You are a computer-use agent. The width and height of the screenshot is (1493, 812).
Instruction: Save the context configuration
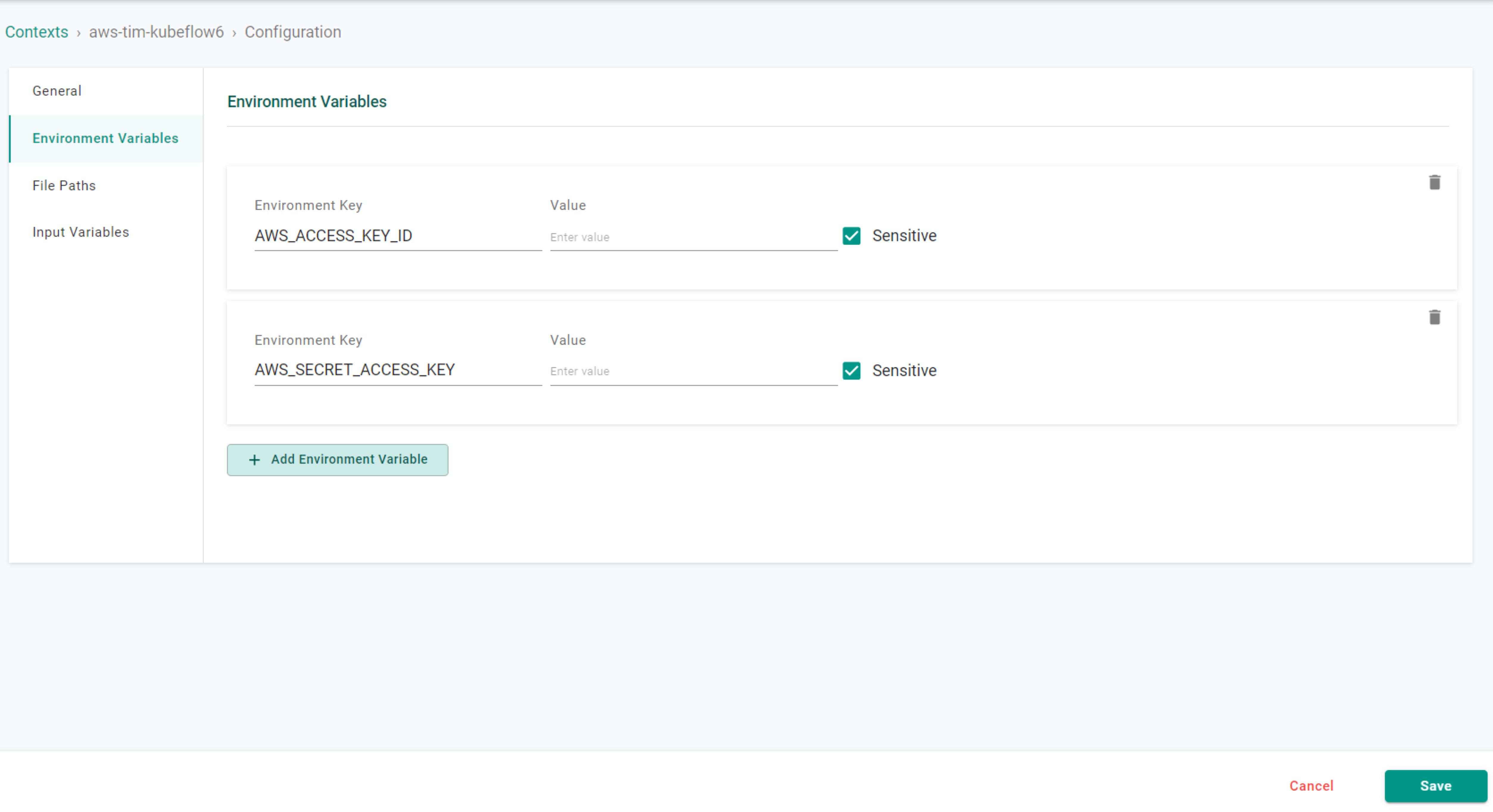(1436, 786)
